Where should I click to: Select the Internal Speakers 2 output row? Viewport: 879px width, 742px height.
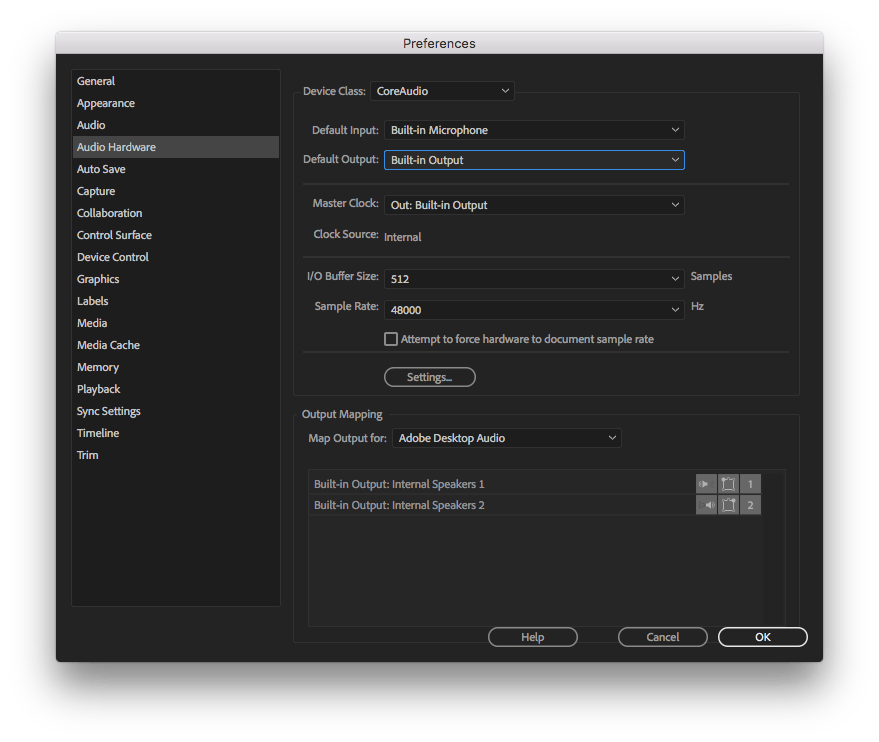535,505
